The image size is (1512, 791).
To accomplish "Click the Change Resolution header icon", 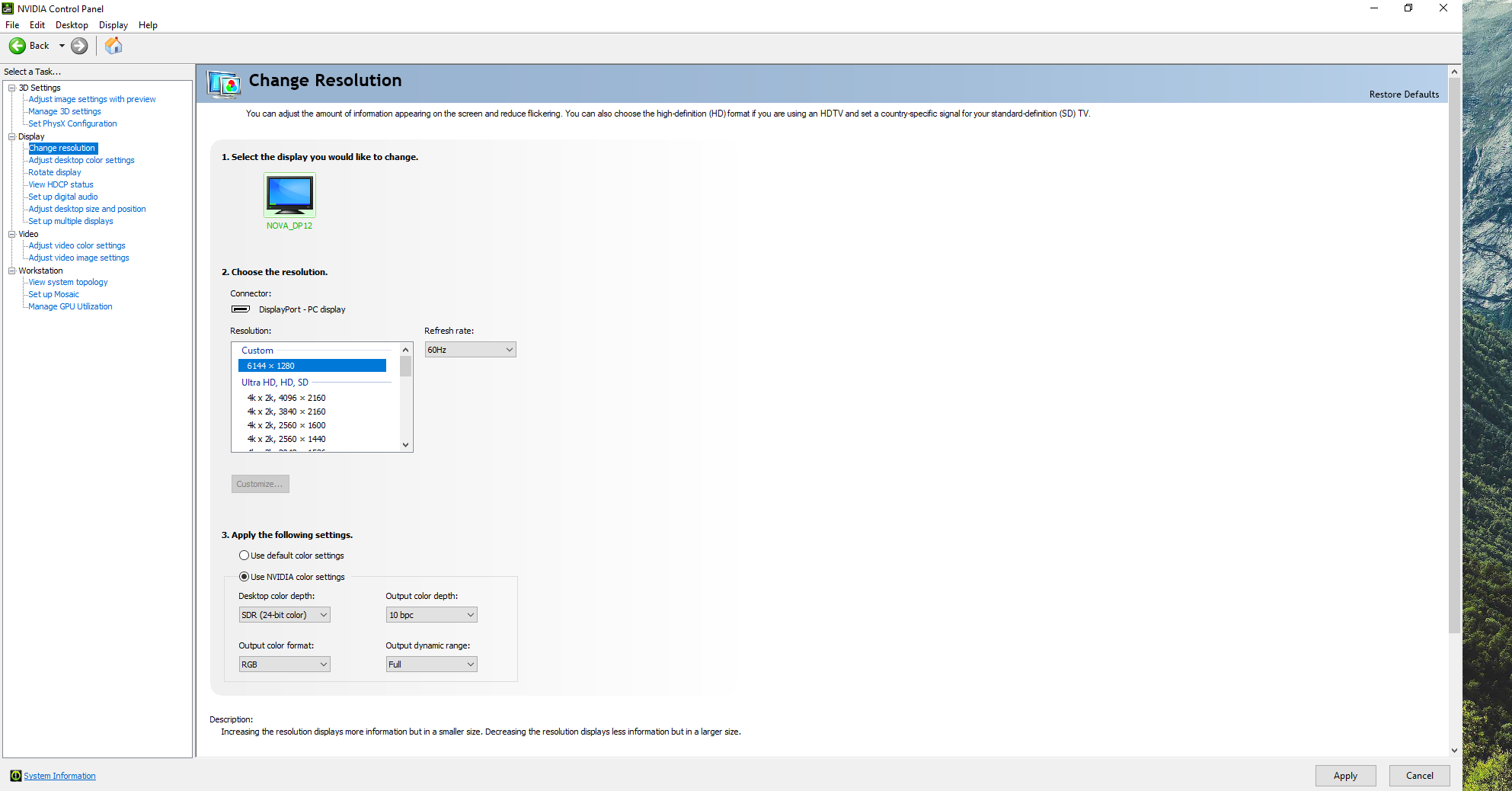I will [224, 83].
